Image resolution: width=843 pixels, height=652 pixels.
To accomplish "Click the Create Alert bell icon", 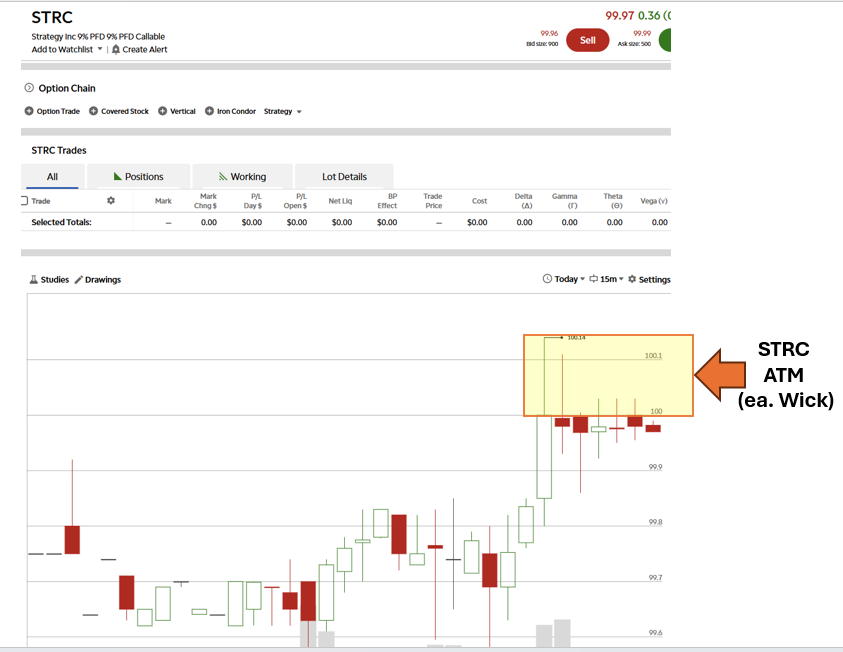I will pos(116,49).
